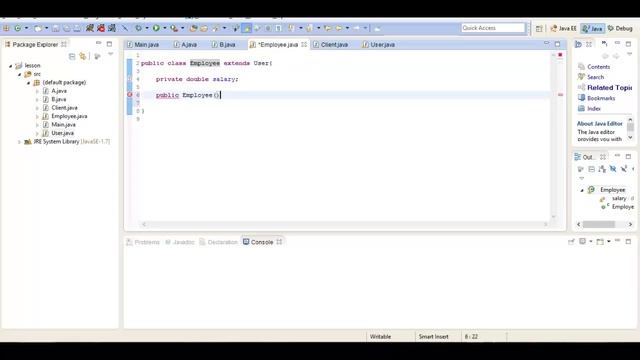Open Run button dropdown arrow

pyautogui.click(x=164, y=28)
